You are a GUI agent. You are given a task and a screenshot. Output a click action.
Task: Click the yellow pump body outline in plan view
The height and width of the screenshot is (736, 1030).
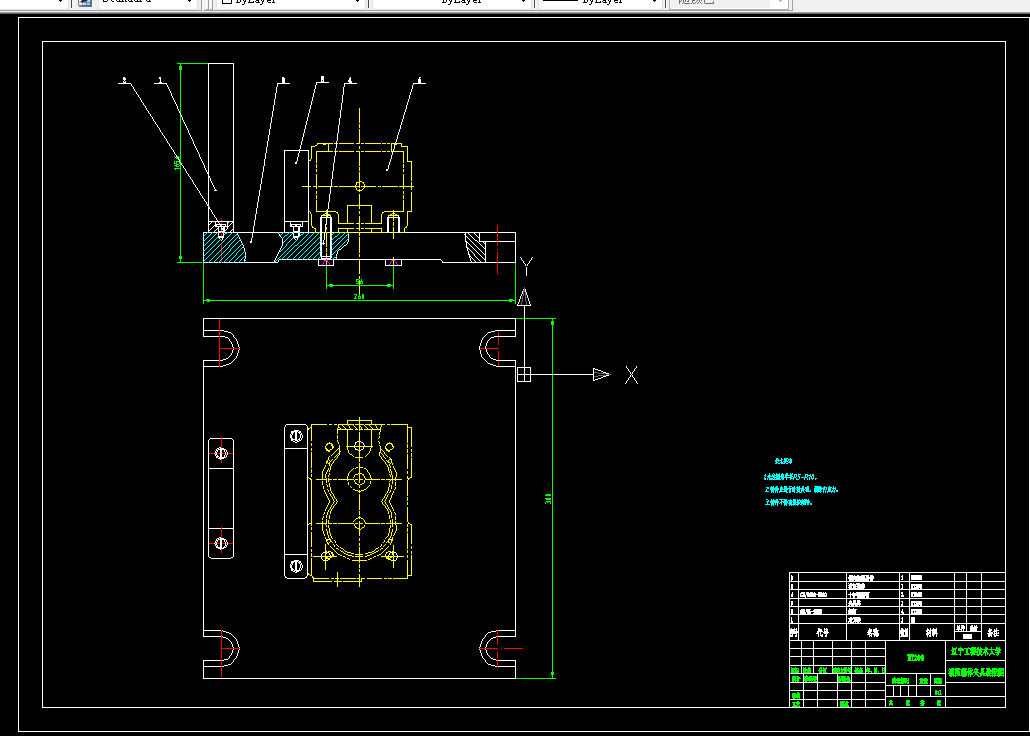pyautogui.click(x=360, y=501)
